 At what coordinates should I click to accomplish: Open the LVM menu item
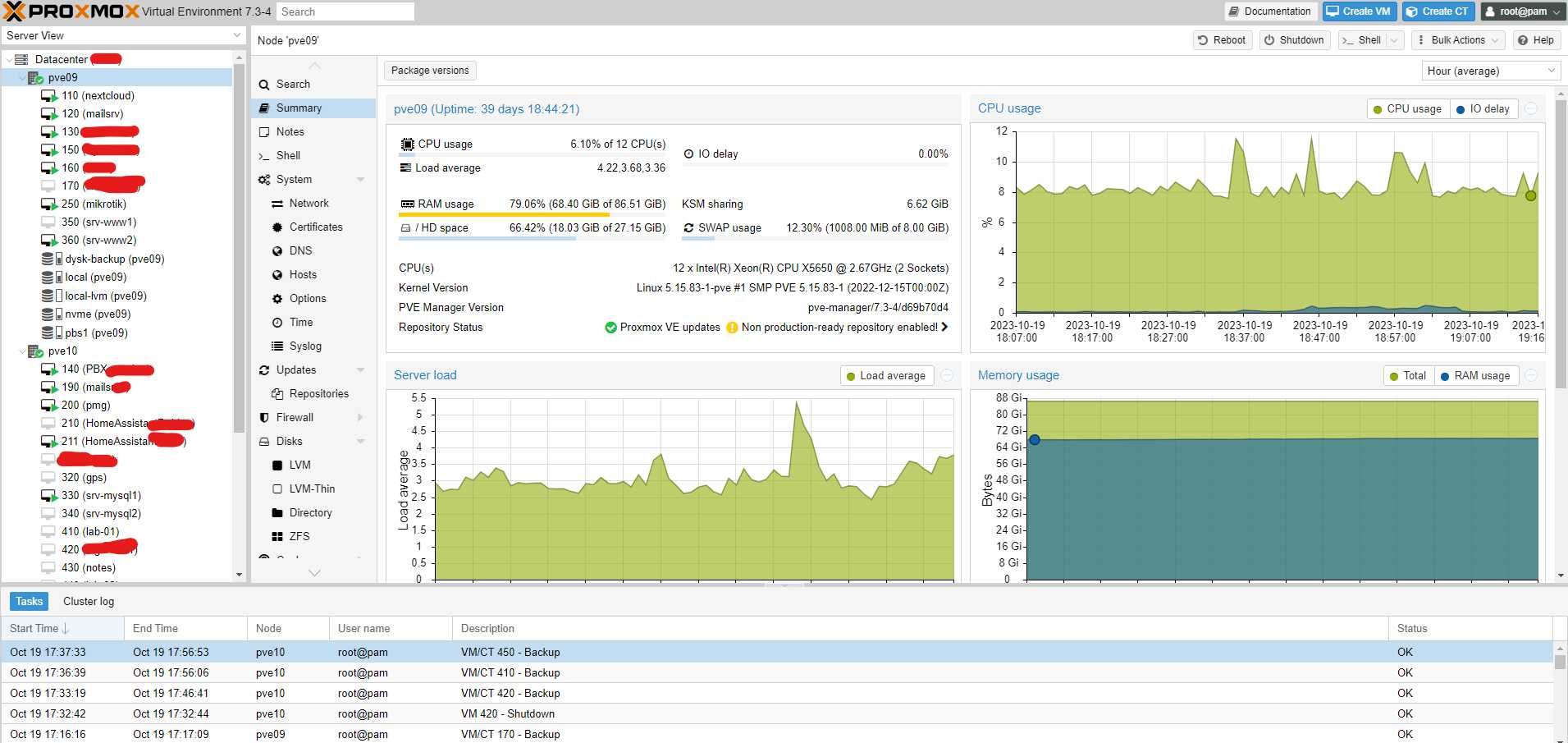[x=313, y=466]
